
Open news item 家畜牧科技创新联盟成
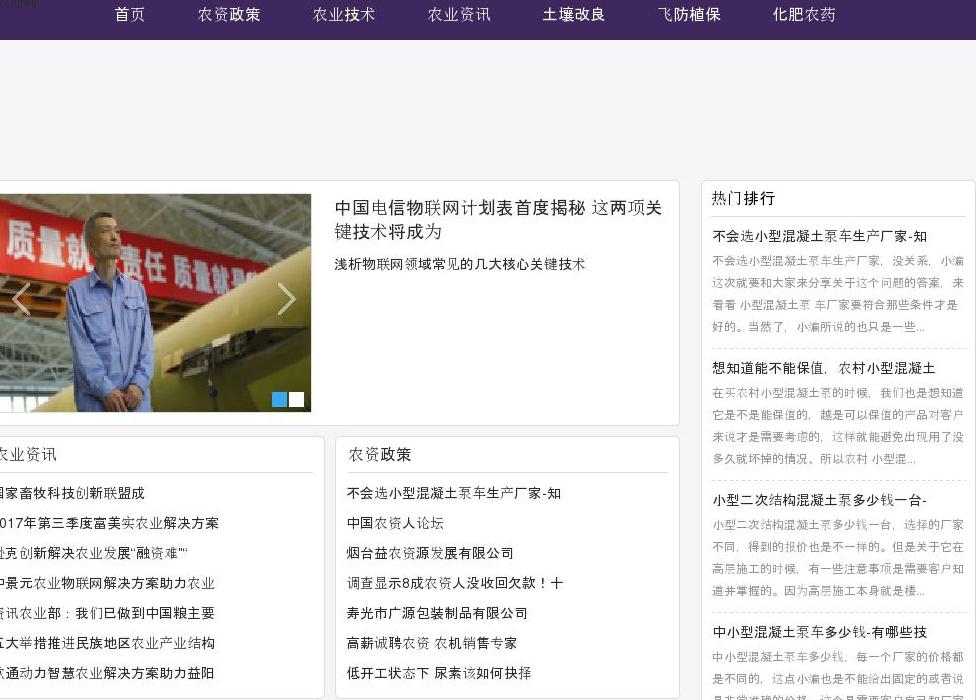coord(72,493)
